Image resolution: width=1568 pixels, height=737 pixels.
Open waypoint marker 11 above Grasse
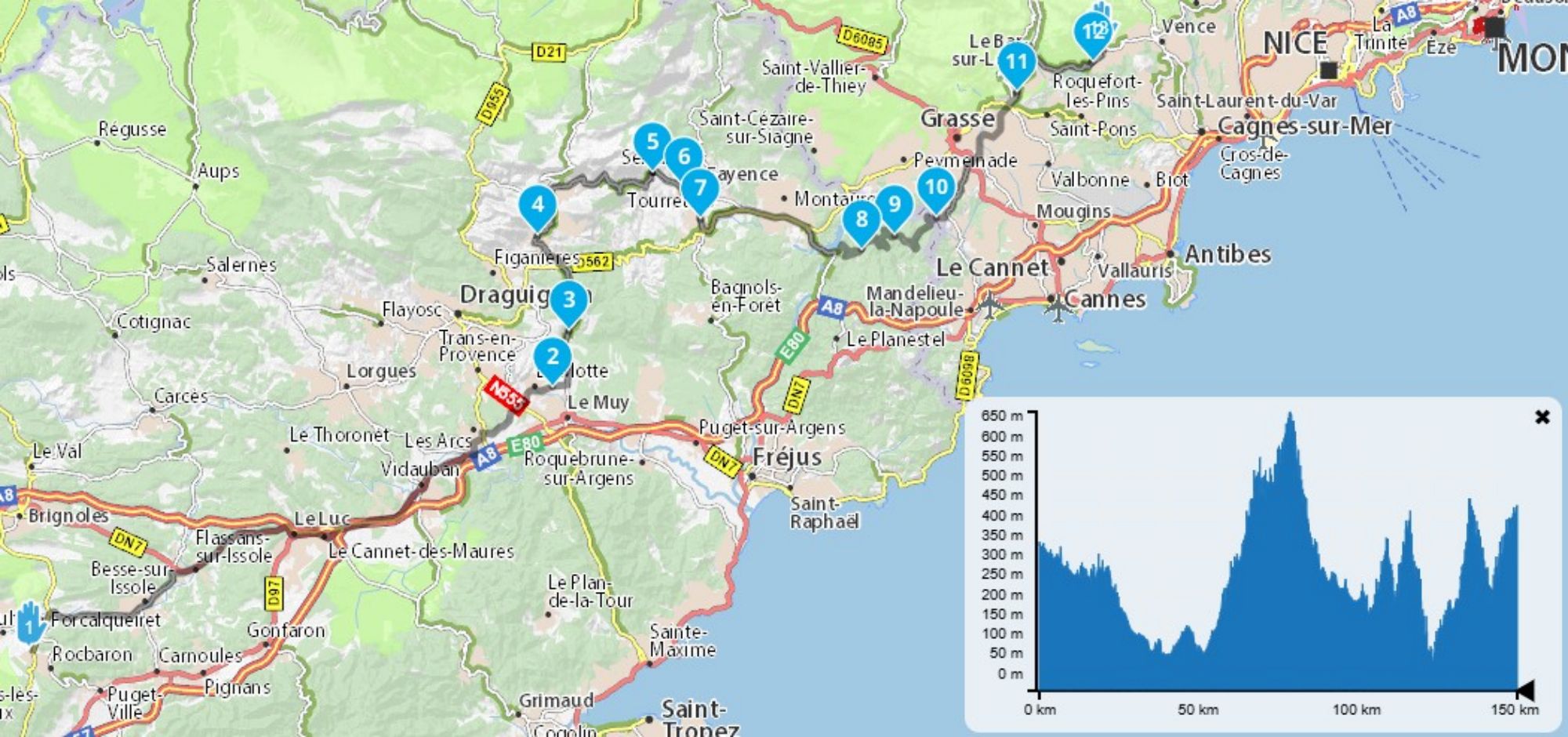[1017, 62]
